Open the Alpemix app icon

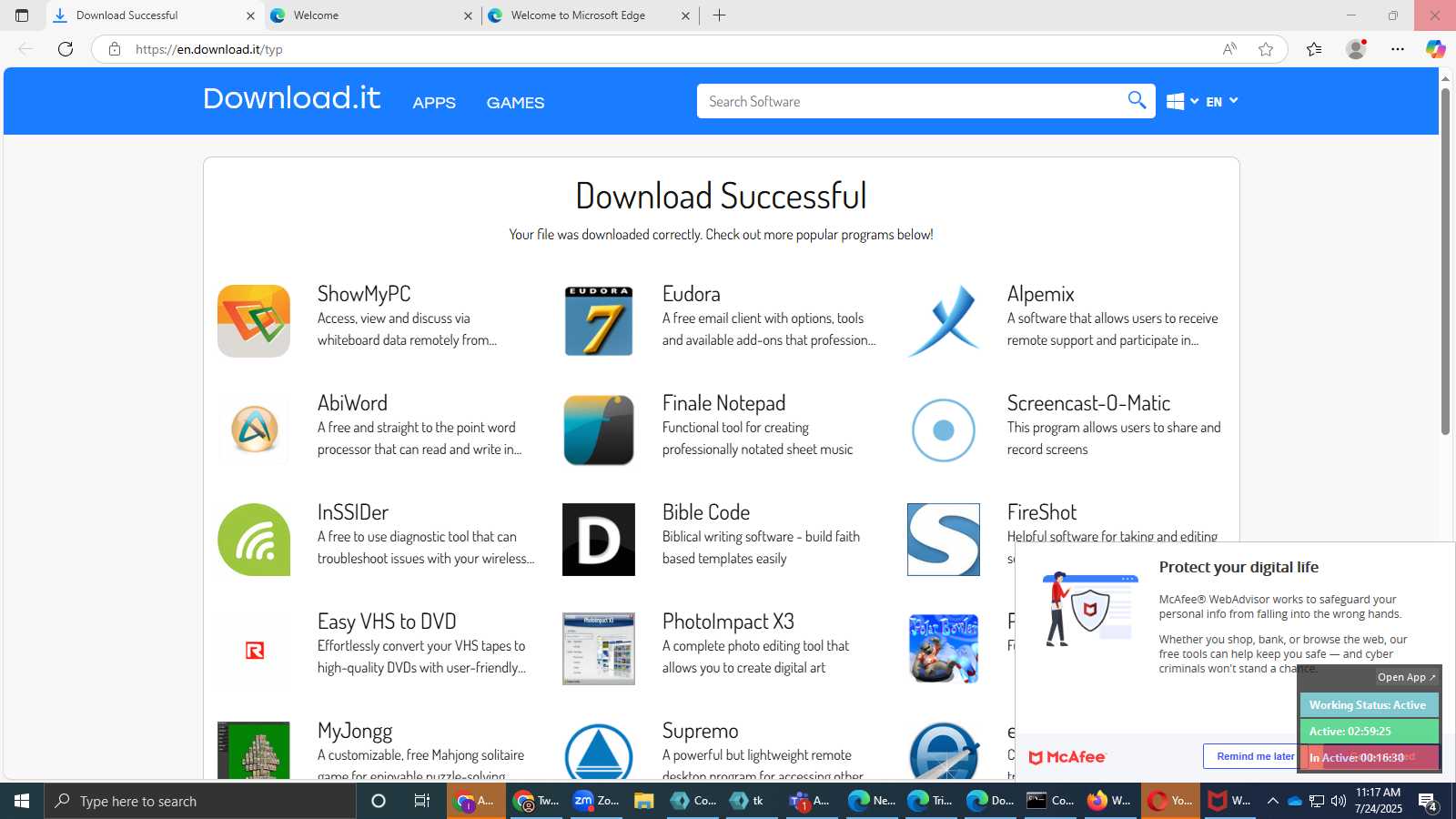point(944,321)
